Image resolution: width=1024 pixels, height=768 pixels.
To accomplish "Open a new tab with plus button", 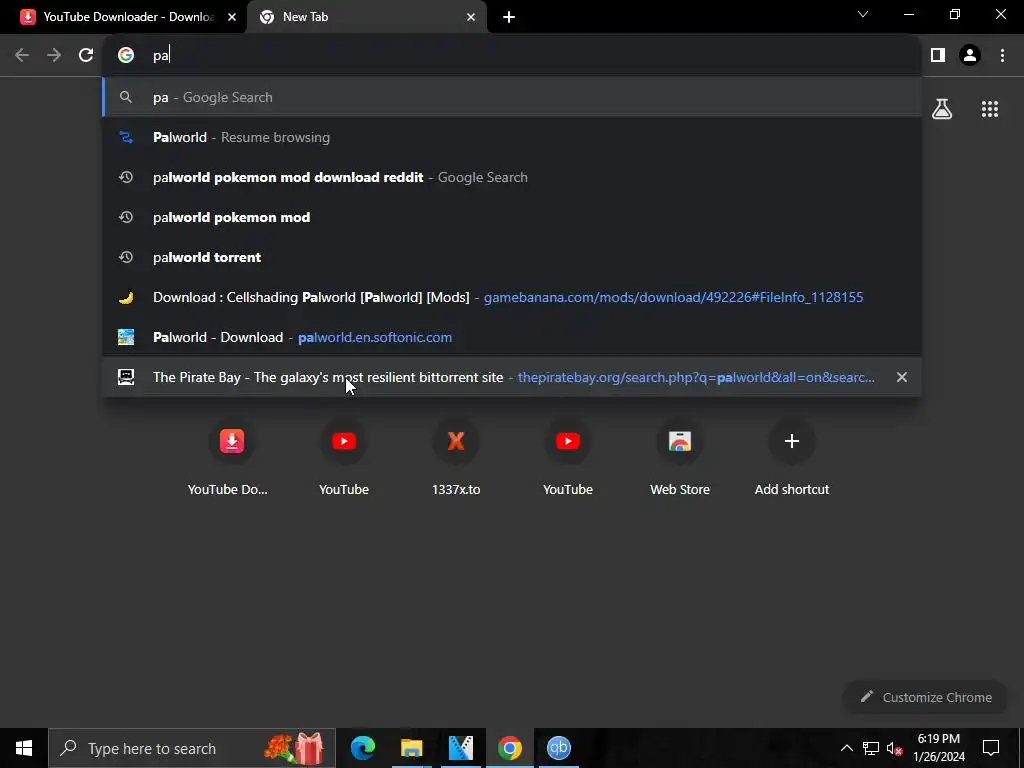I will pos(509,17).
